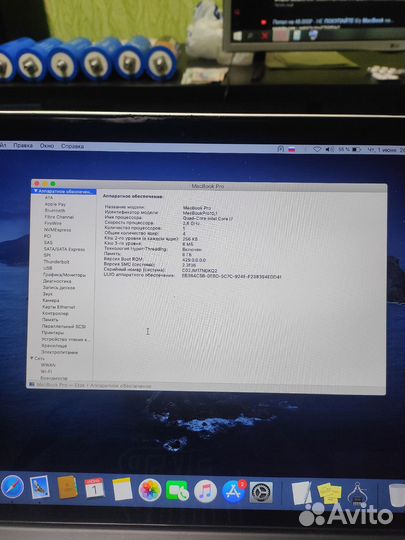
Task: Click the battery 55% indicator
Action: pos(349,149)
